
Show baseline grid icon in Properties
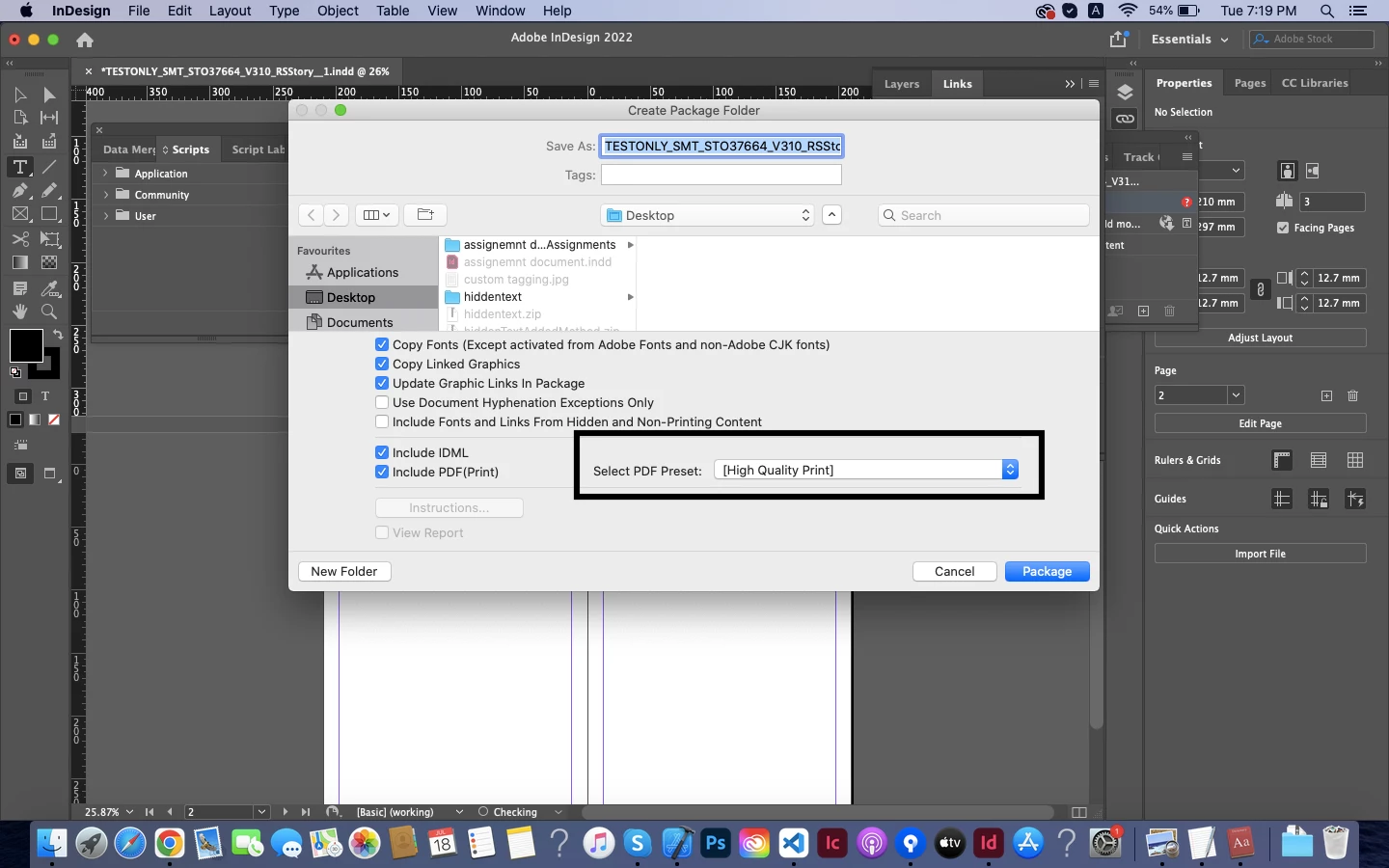[x=1319, y=460]
